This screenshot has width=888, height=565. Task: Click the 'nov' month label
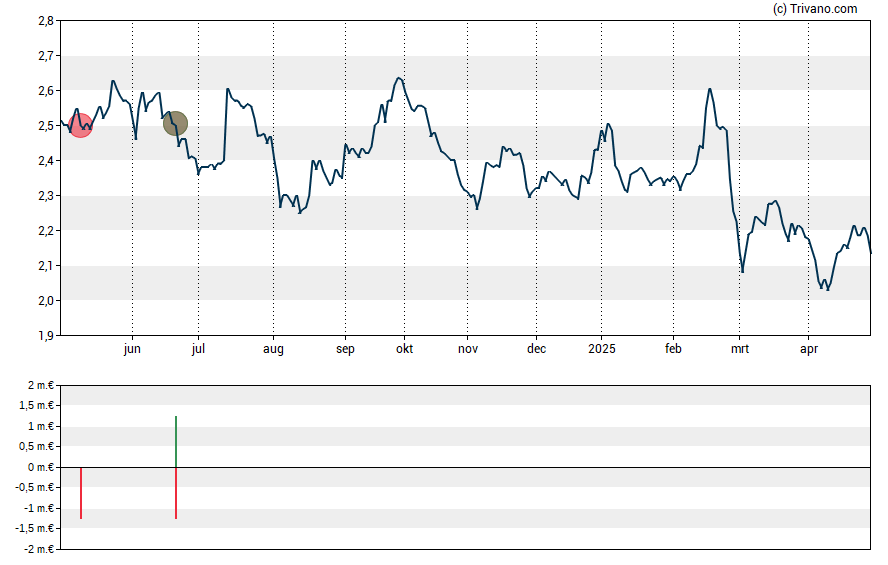point(468,349)
